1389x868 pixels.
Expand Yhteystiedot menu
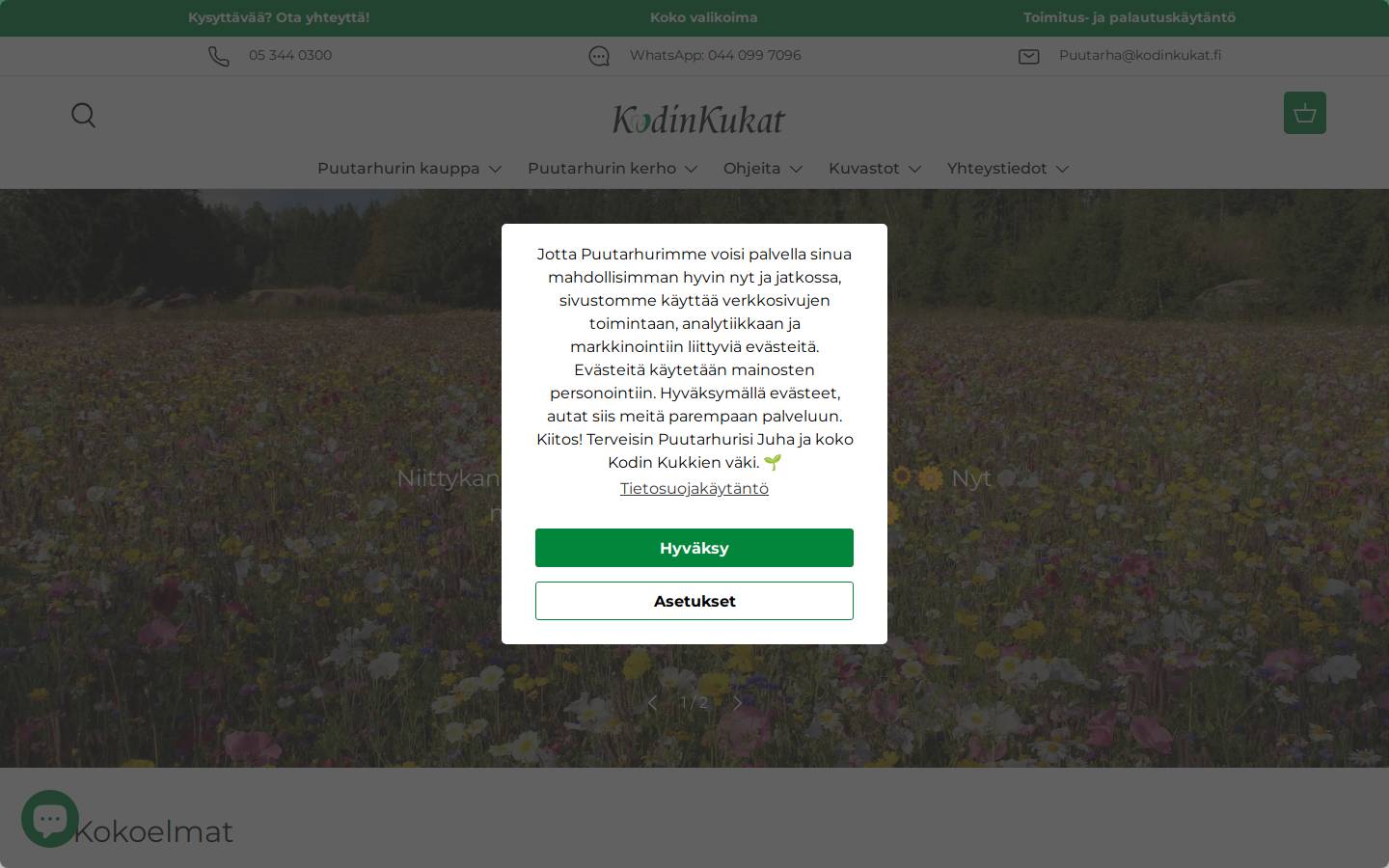[1008, 168]
